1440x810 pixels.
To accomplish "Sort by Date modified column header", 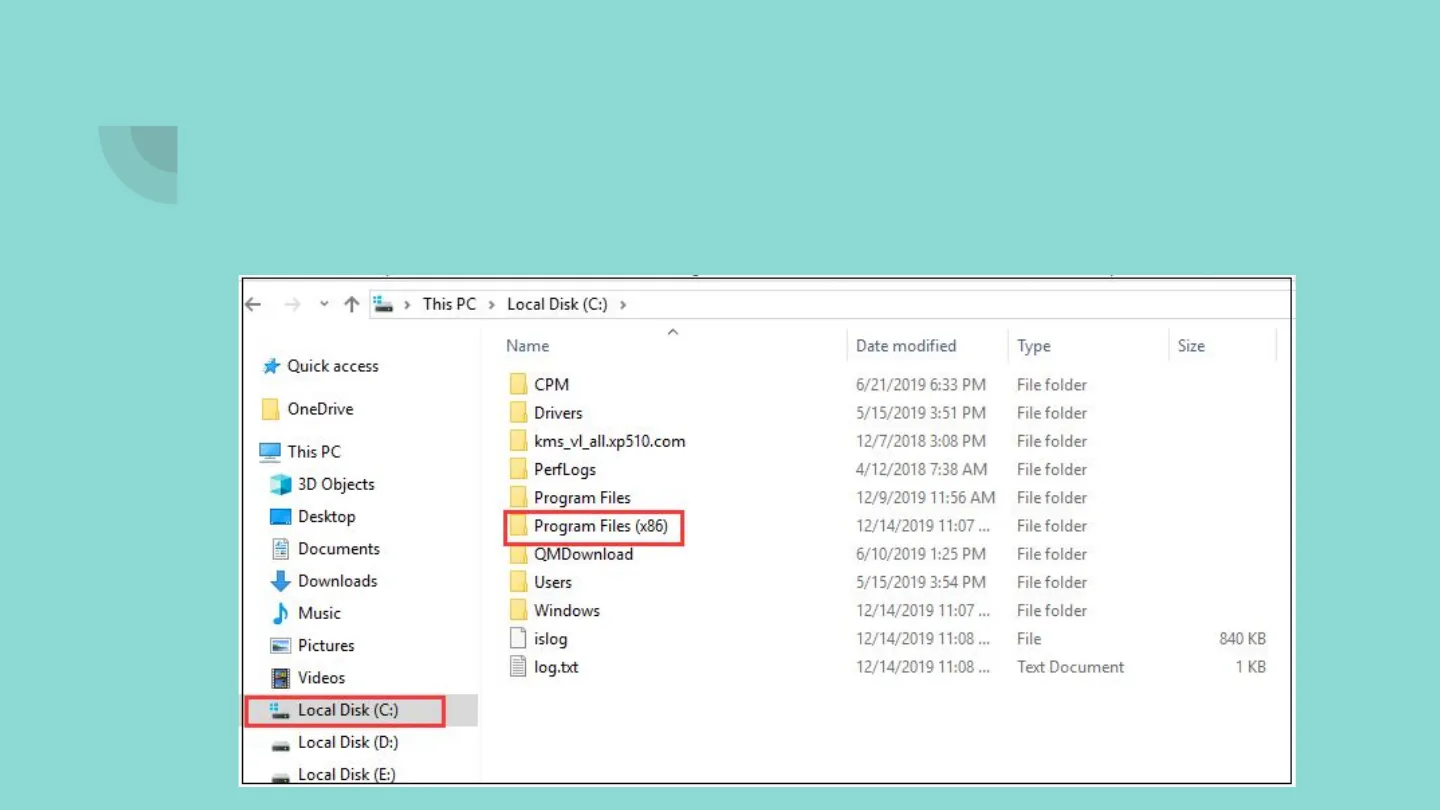I will tap(905, 346).
